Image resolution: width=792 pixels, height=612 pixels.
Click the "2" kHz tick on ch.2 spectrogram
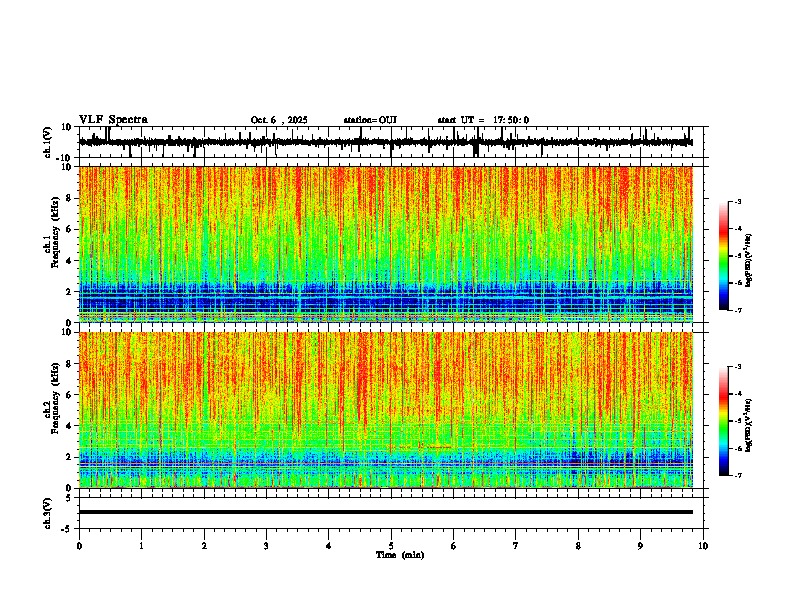pos(70,457)
